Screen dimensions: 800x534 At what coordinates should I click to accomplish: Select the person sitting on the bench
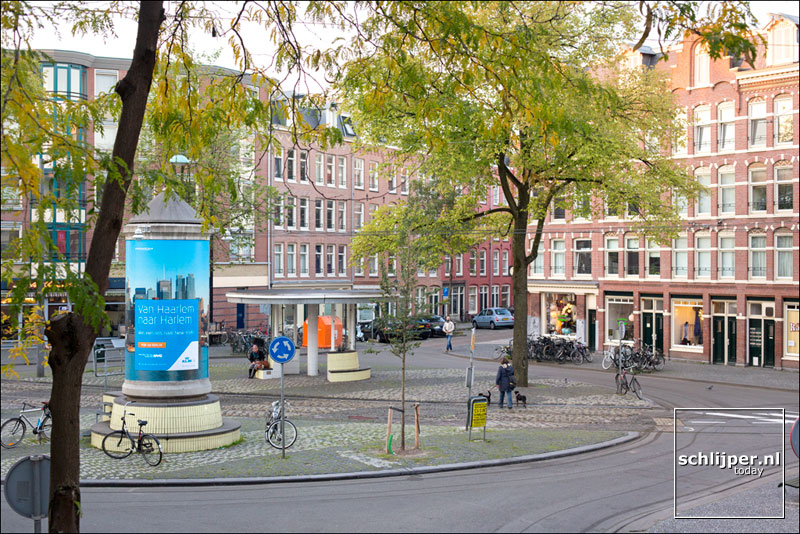(257, 359)
